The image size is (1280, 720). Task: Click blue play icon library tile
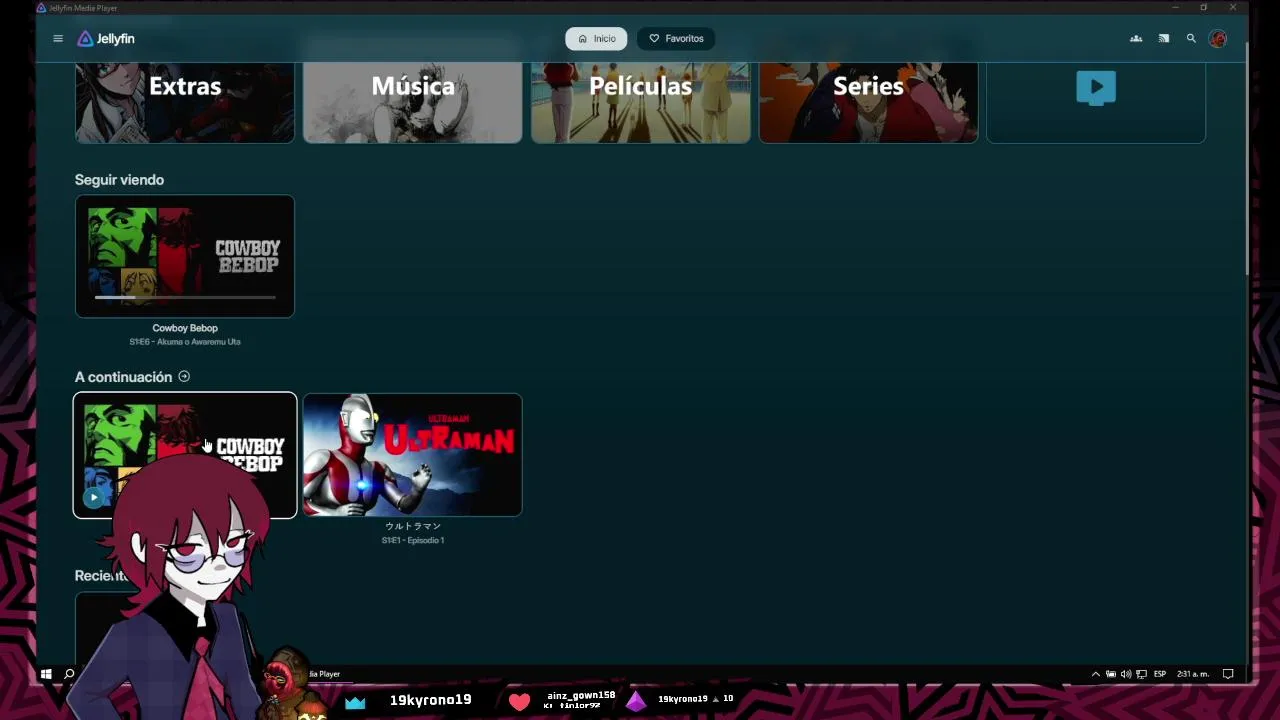1096,102
